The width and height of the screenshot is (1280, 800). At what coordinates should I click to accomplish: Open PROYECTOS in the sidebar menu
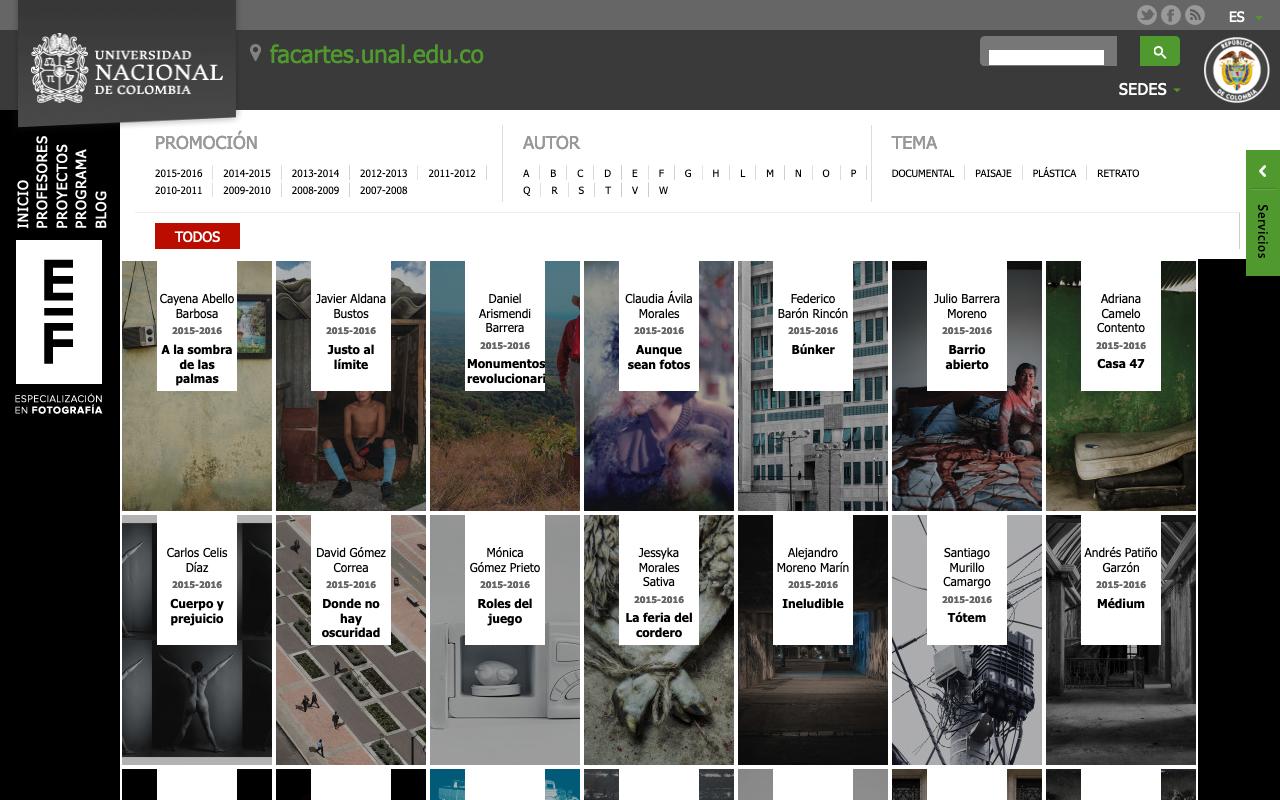(x=62, y=186)
